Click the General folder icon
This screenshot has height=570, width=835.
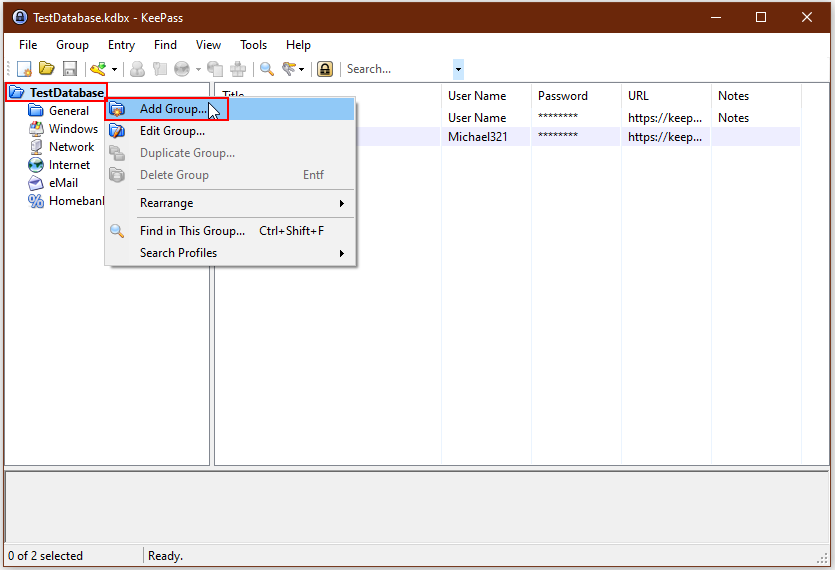(x=36, y=111)
